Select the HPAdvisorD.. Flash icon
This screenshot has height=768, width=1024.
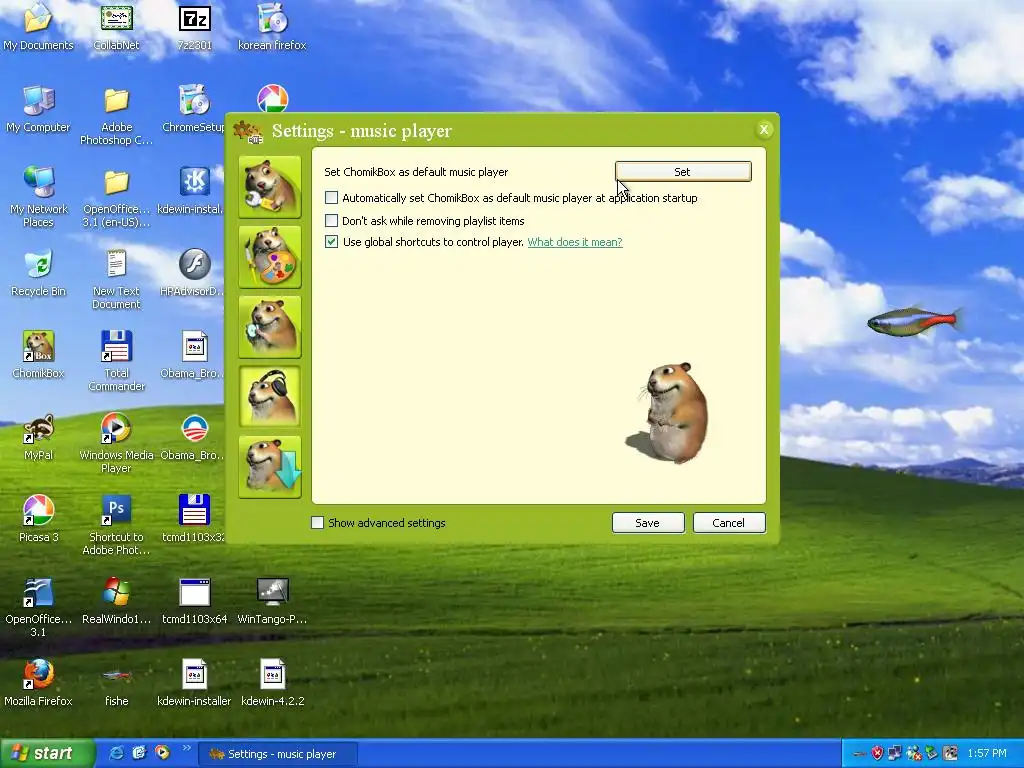click(x=194, y=273)
